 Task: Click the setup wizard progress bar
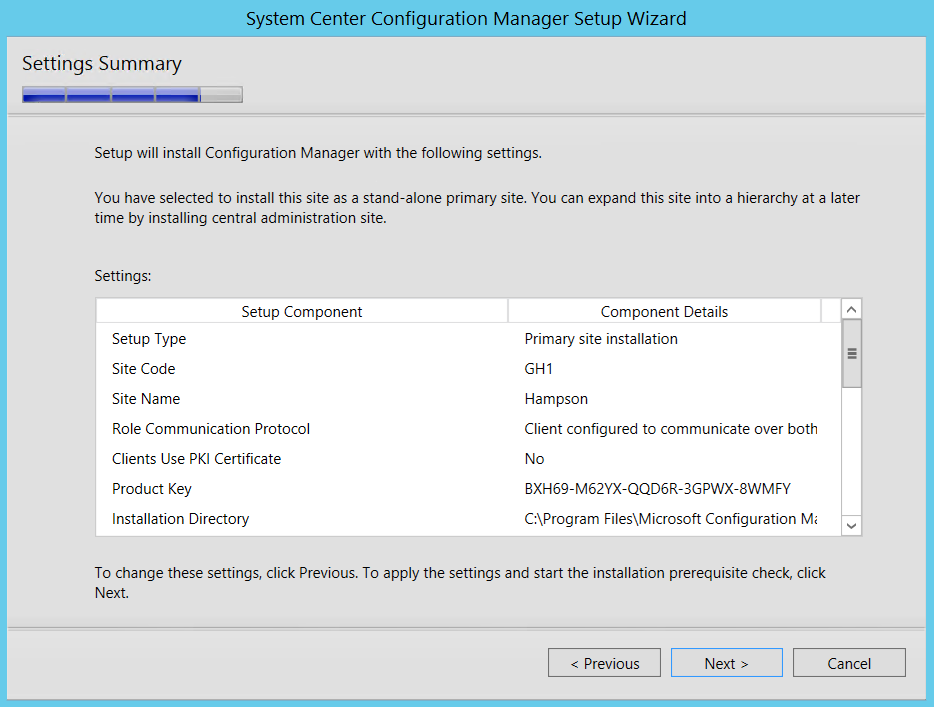pyautogui.click(x=132, y=96)
